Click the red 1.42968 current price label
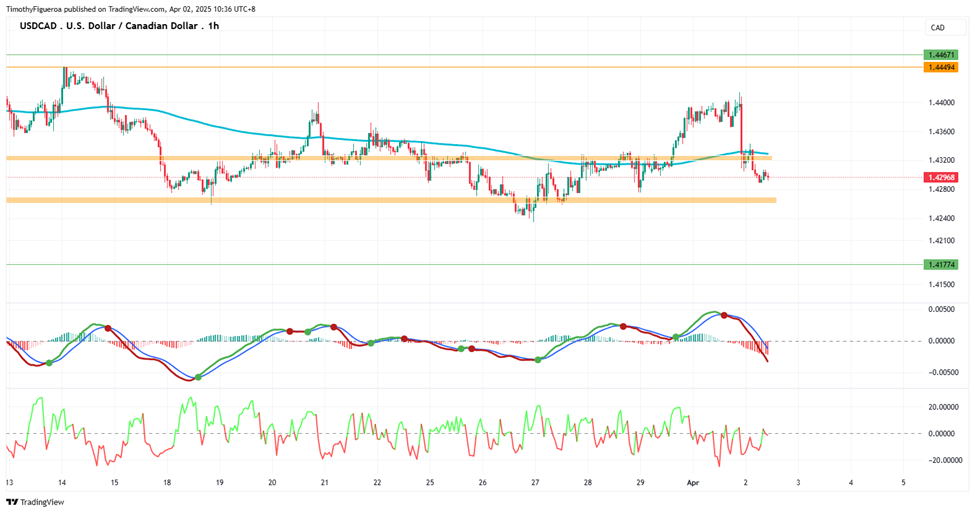Viewport: 975px width, 513px height. 941,177
